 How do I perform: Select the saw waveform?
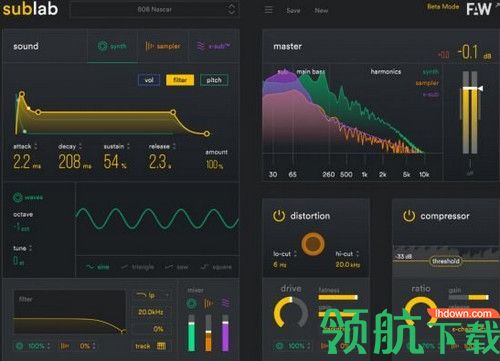pos(177,267)
